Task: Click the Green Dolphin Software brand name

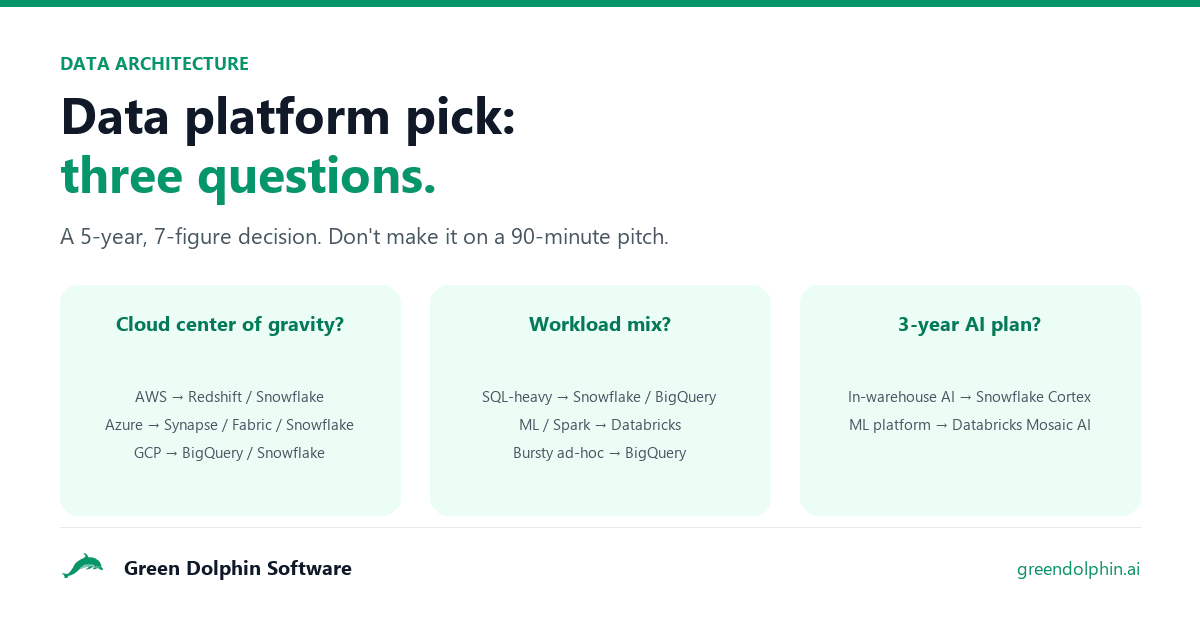Action: [238, 568]
